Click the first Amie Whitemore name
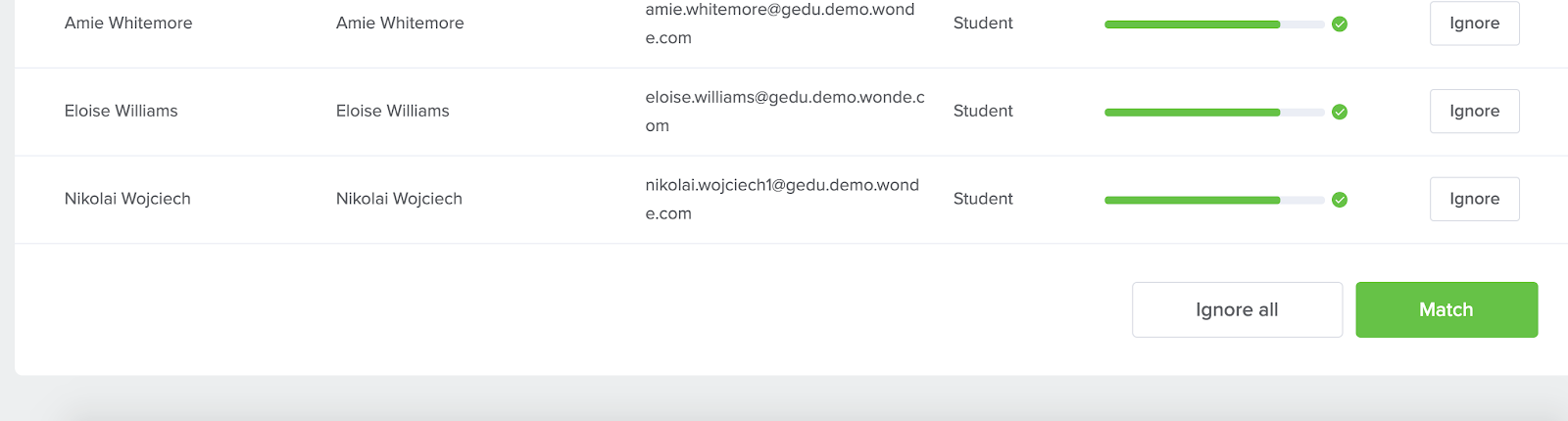 coord(128,23)
